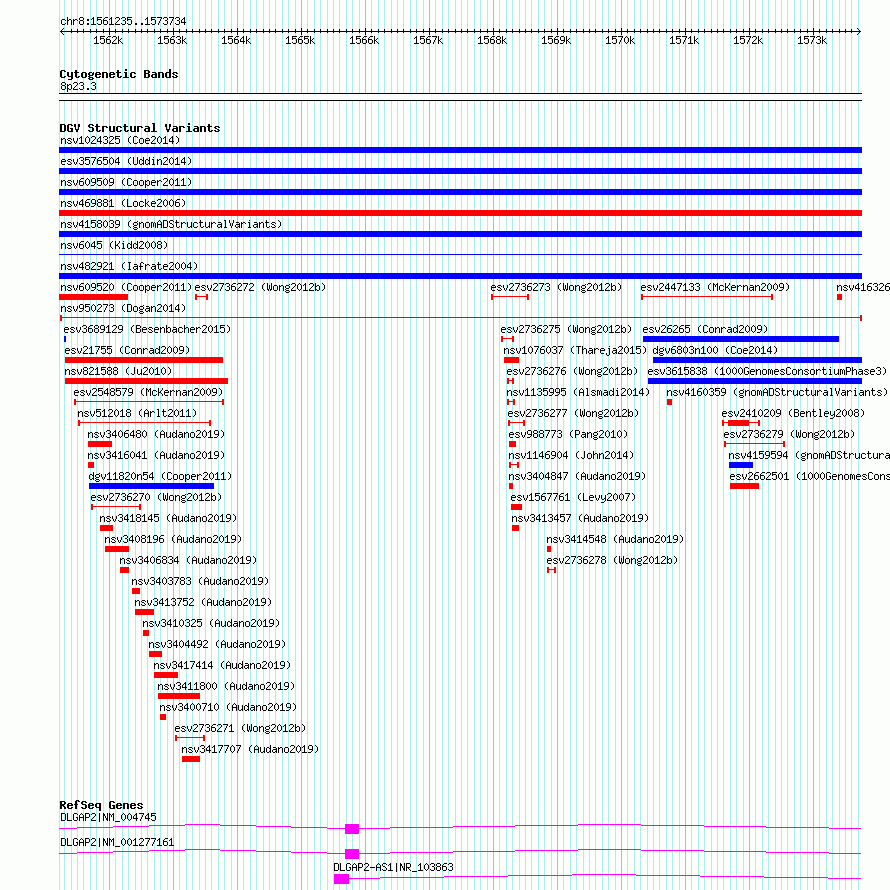The width and height of the screenshot is (890, 890).
Task: Click nsv1135995 (Alsmadi2014) label
Action: pos(578,392)
